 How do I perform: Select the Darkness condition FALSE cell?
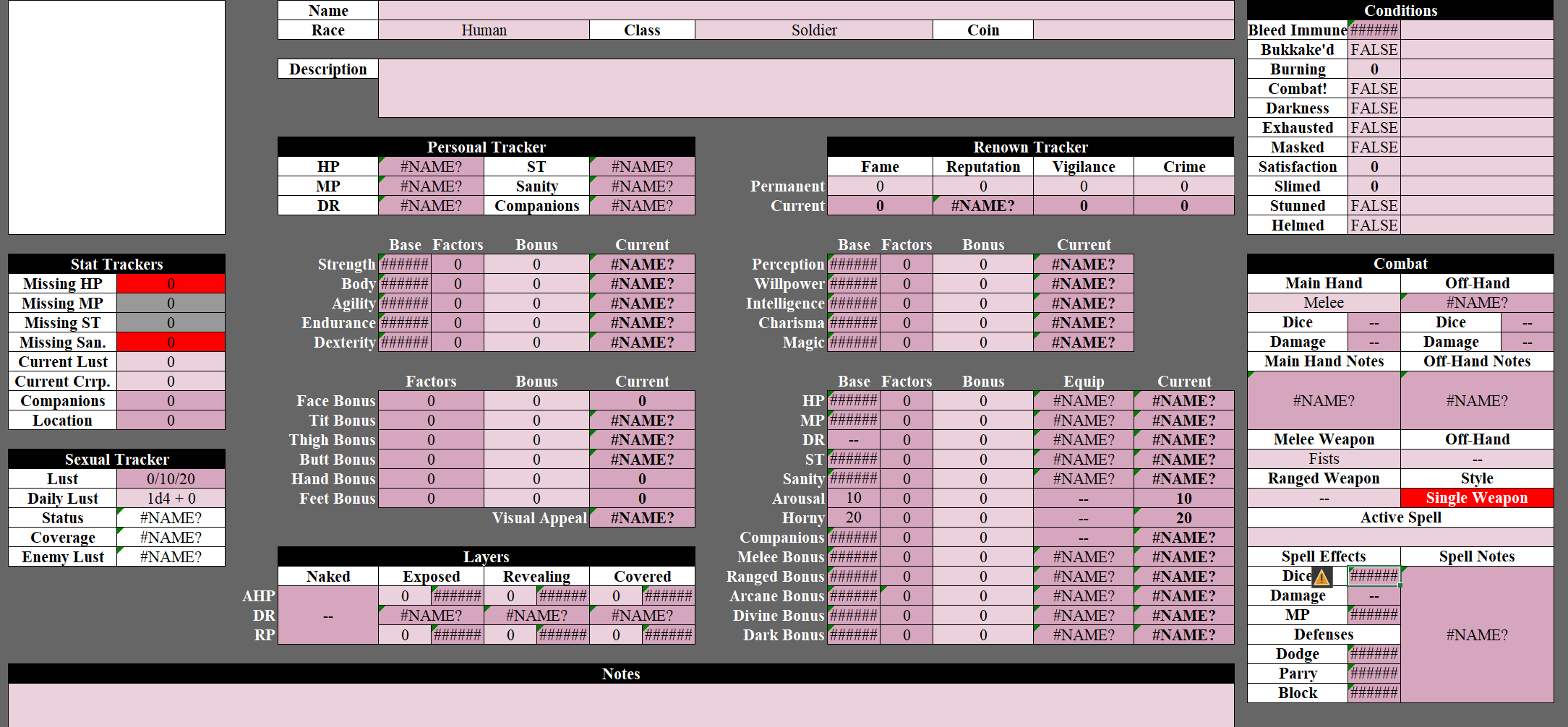point(1374,108)
